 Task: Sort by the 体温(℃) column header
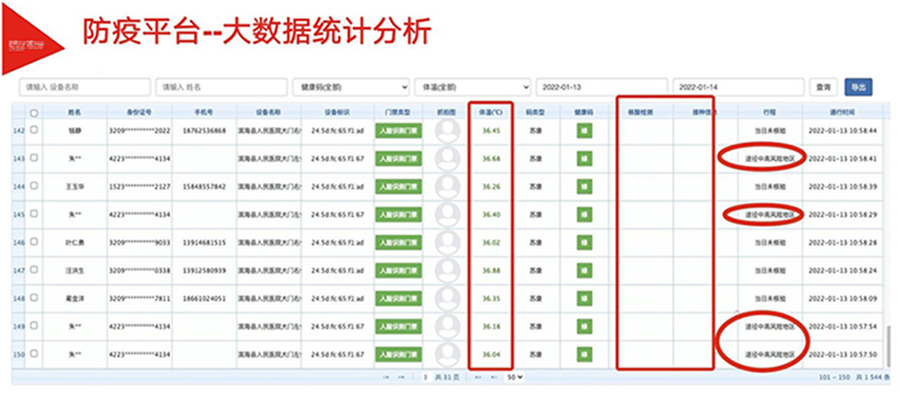pyautogui.click(x=491, y=113)
